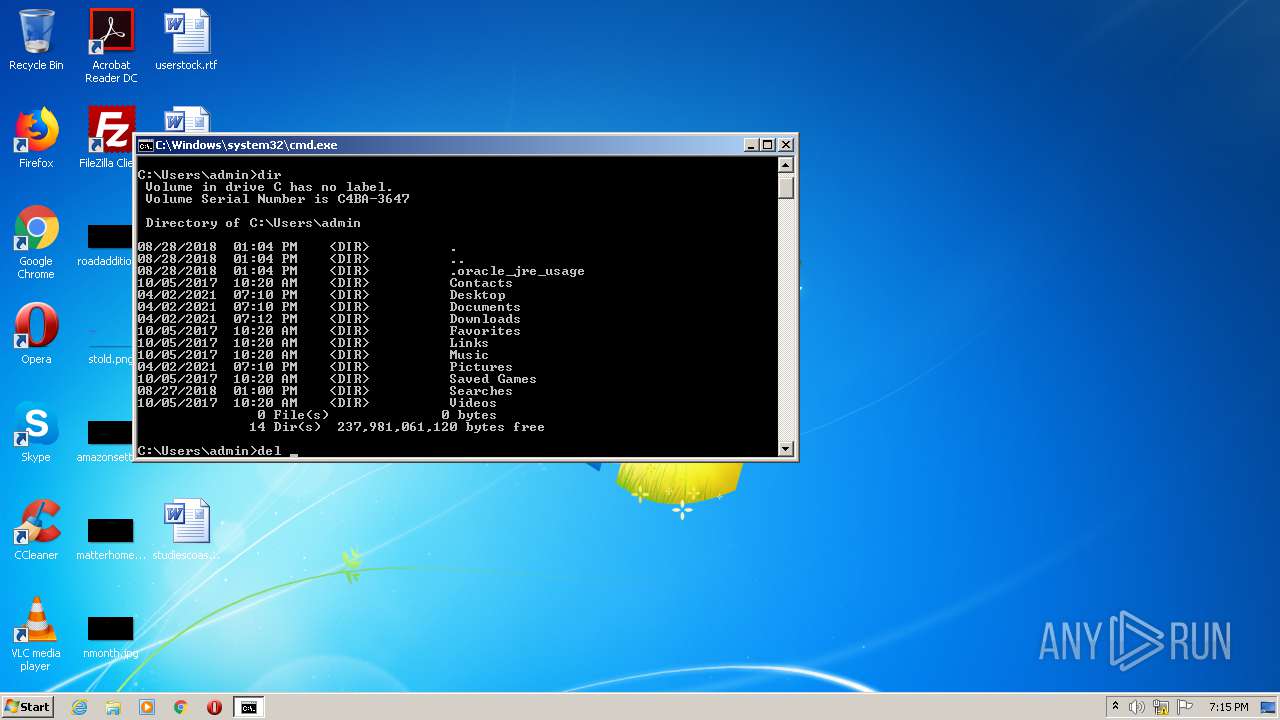
Task: Launch VLC media player shortcut
Action: click(36, 634)
